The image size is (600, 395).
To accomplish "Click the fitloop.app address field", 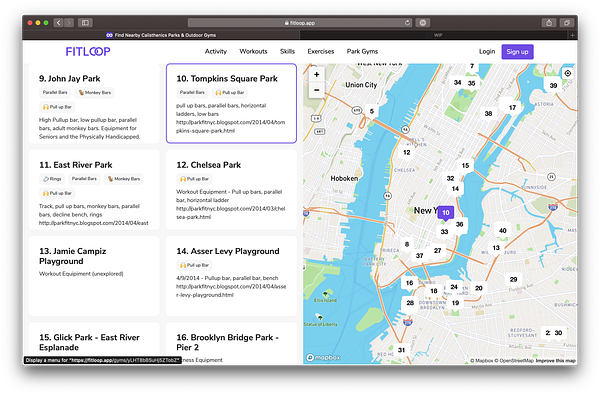I will (300, 23).
